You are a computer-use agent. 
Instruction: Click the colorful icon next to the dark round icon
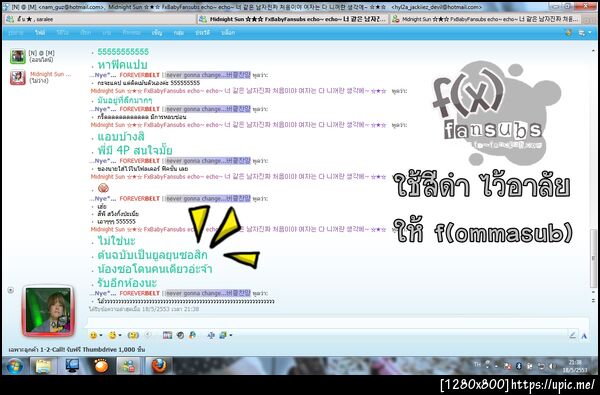[x=192, y=335]
